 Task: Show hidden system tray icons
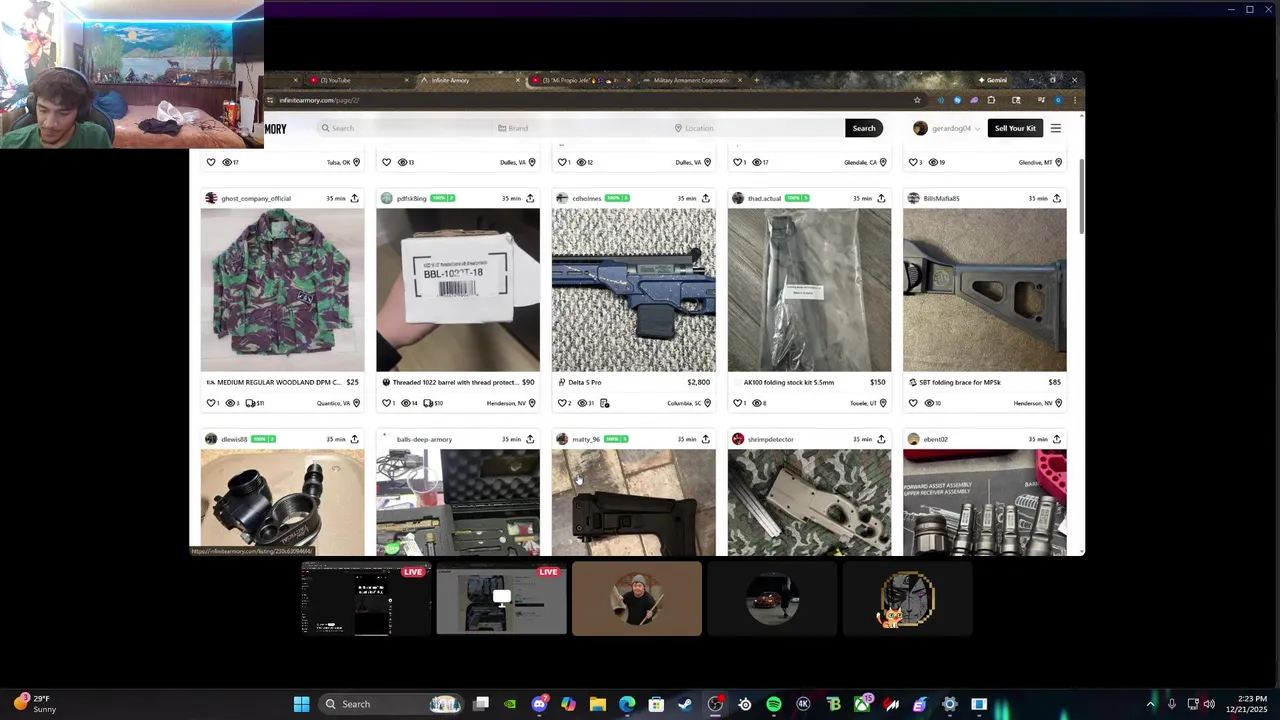pyautogui.click(x=1150, y=704)
